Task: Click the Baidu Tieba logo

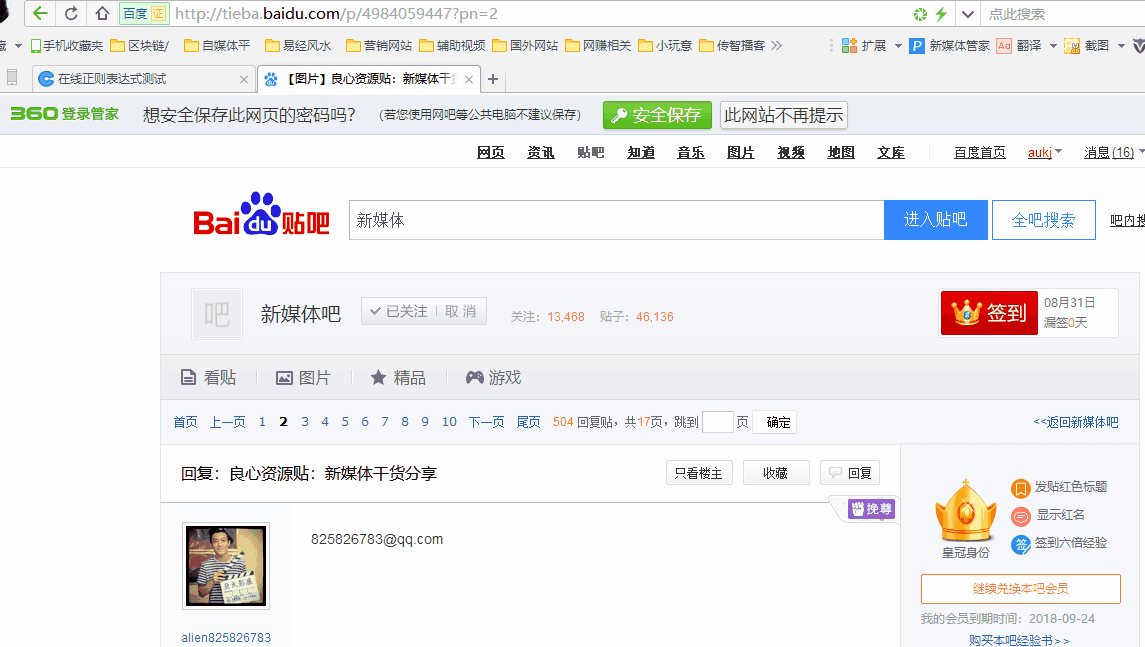Action: pyautogui.click(x=261, y=215)
